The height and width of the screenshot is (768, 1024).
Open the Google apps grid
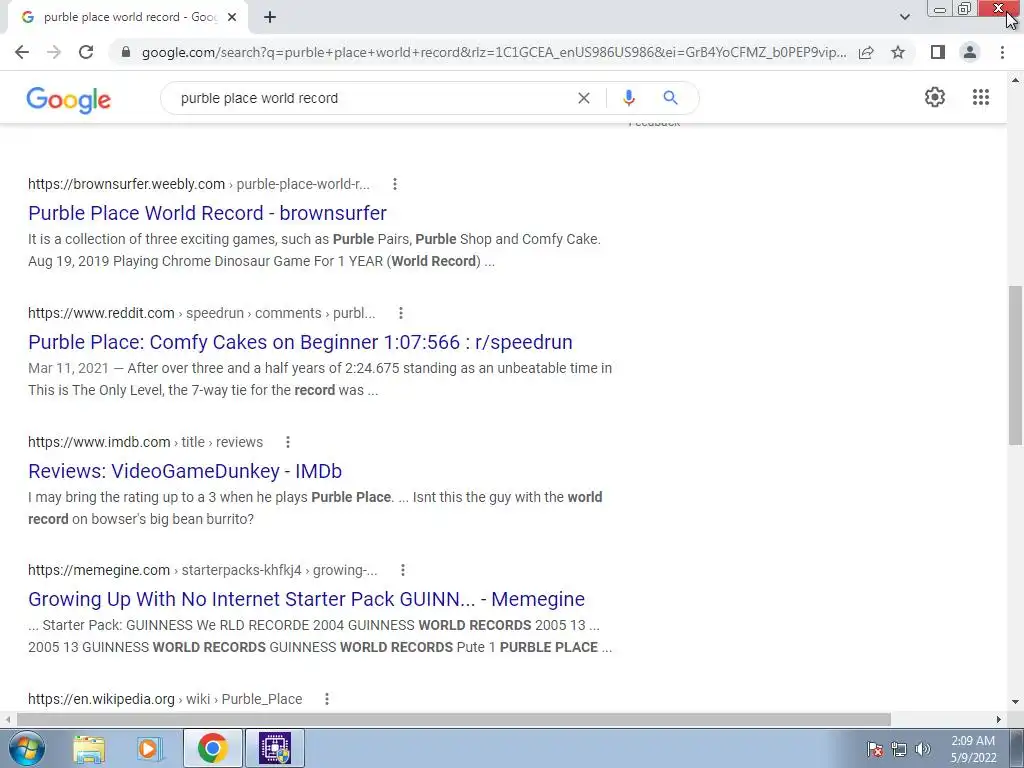[980, 97]
